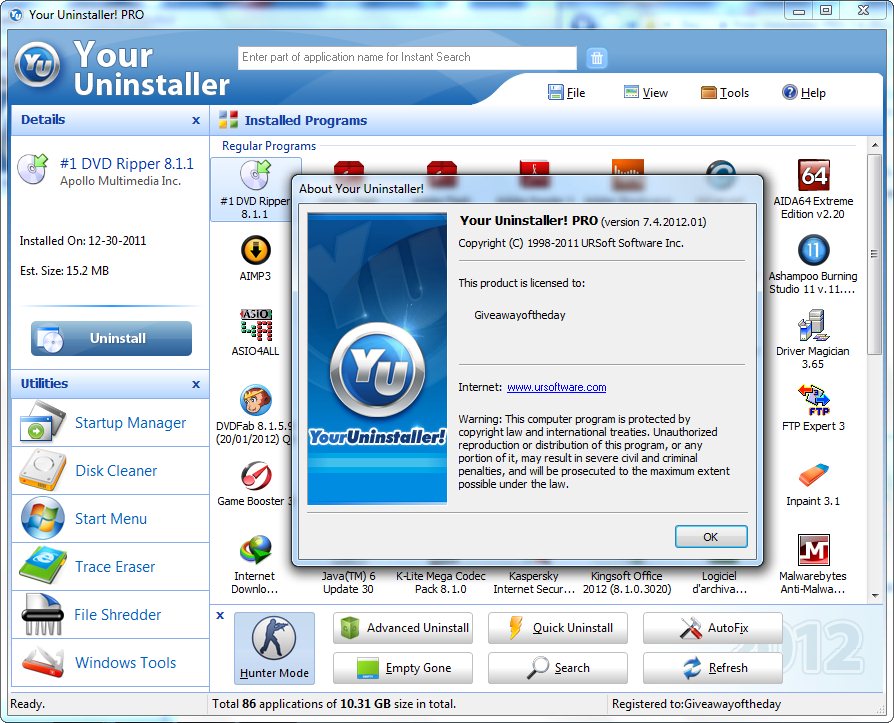Click 'Registered to:Giveawayoftheday' status text

(x=696, y=704)
